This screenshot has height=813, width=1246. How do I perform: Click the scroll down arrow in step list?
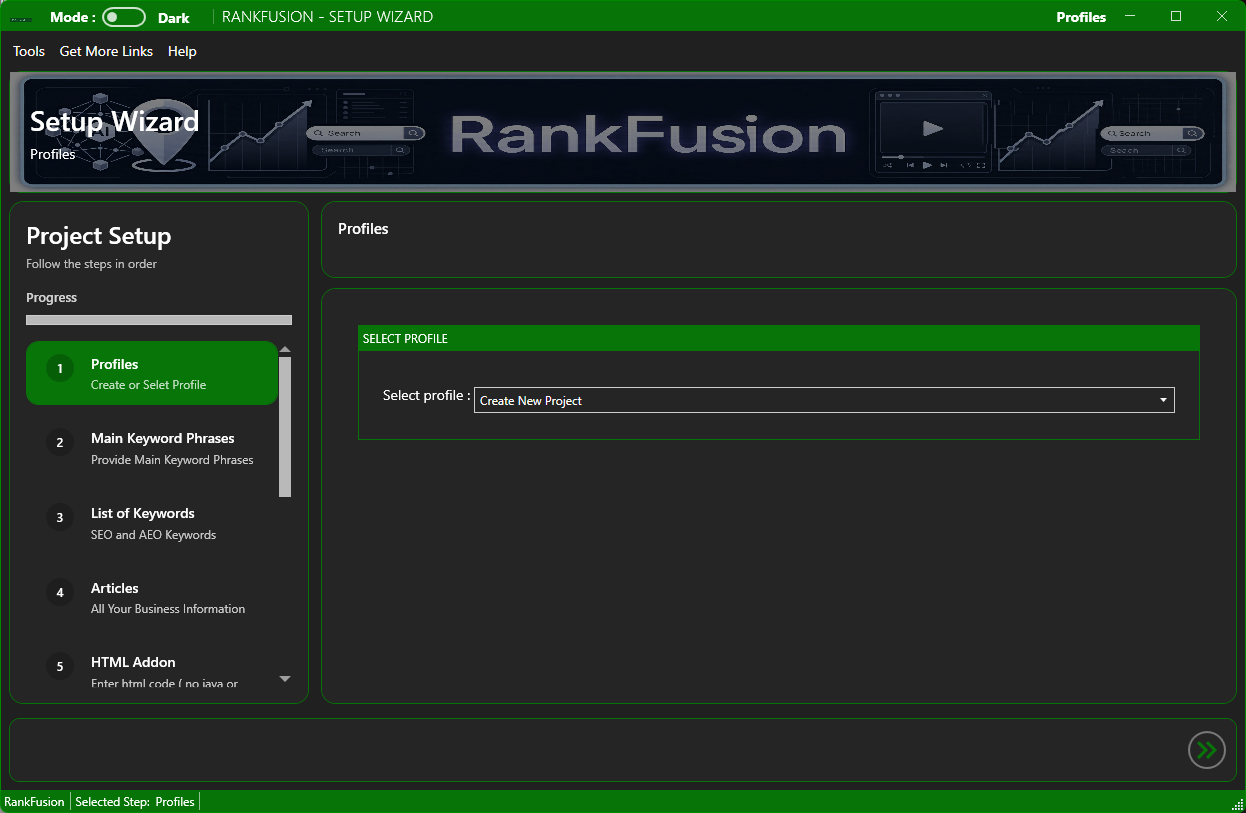click(285, 679)
